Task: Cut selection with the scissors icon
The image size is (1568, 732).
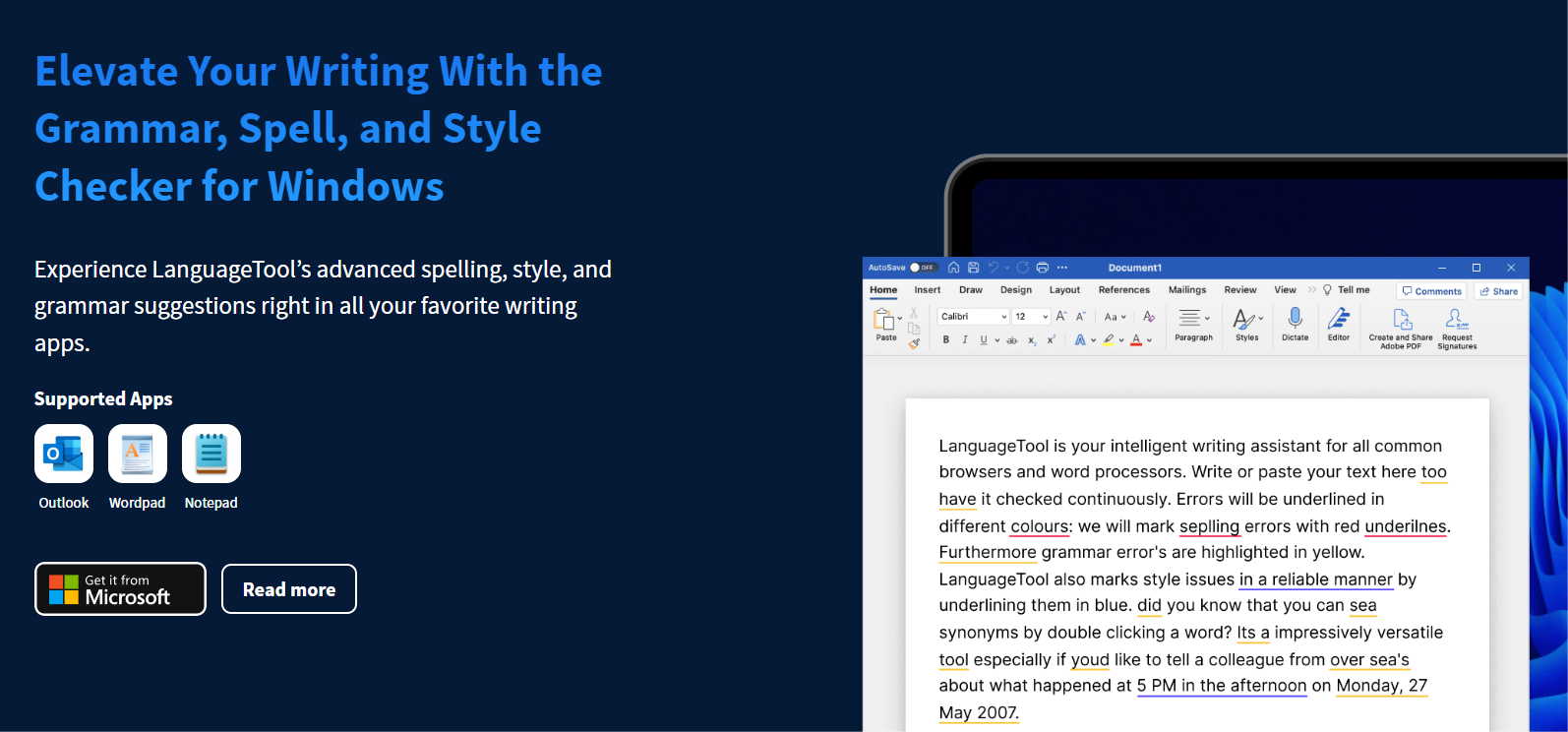Action: point(914,313)
